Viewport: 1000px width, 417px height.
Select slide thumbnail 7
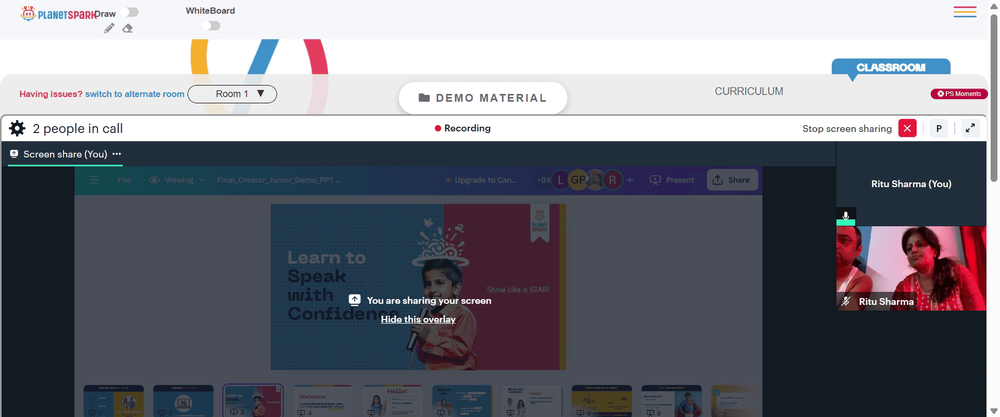click(532, 400)
